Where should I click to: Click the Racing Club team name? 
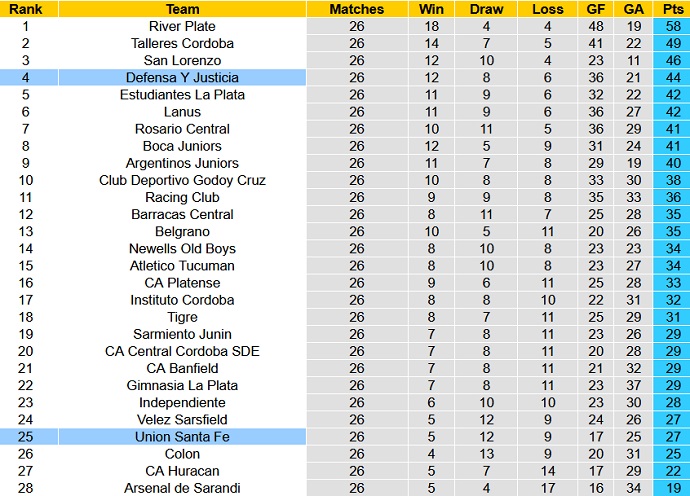(182, 197)
